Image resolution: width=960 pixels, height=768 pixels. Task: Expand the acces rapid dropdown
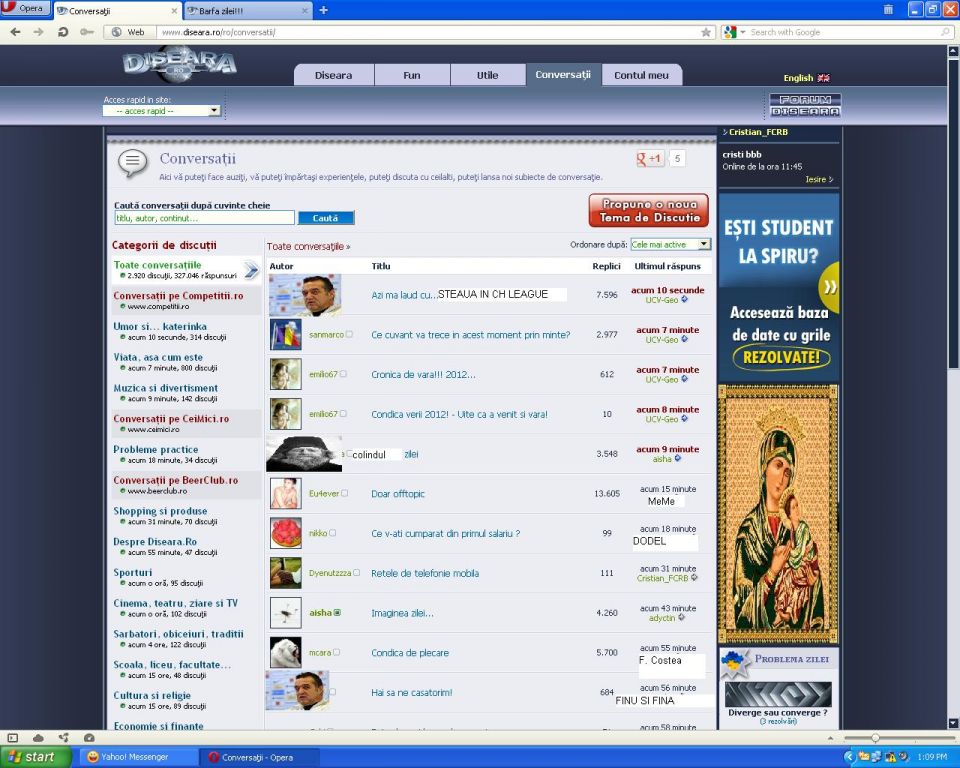click(162, 111)
